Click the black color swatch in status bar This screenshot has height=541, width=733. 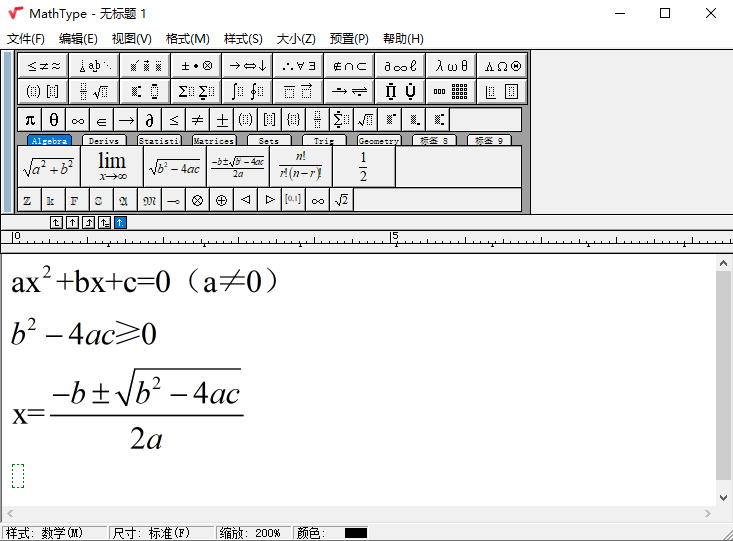click(x=356, y=533)
